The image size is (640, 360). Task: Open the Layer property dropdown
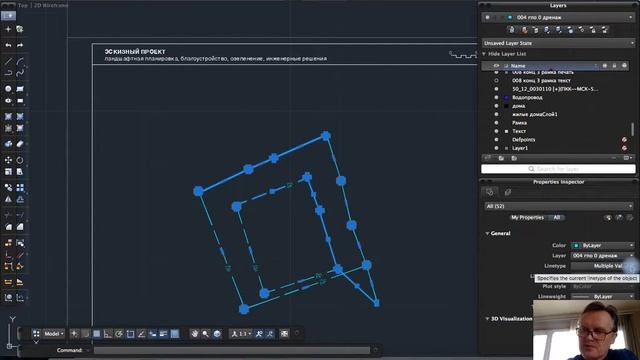[602, 256]
